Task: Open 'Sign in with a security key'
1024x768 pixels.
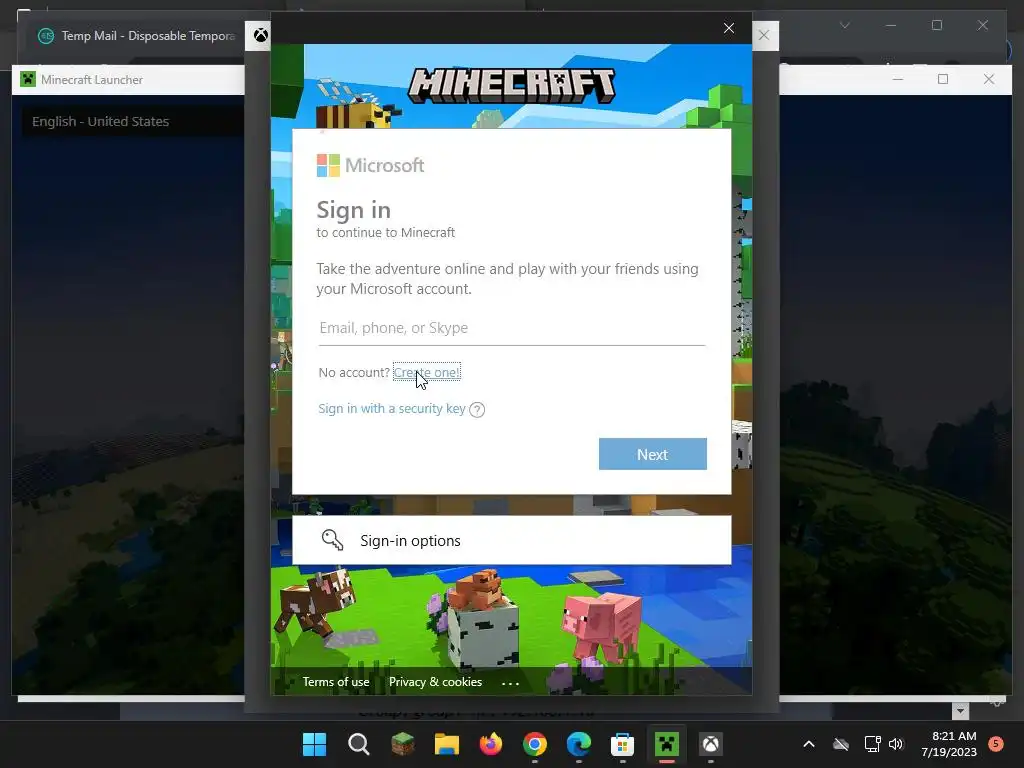Action: (x=392, y=409)
